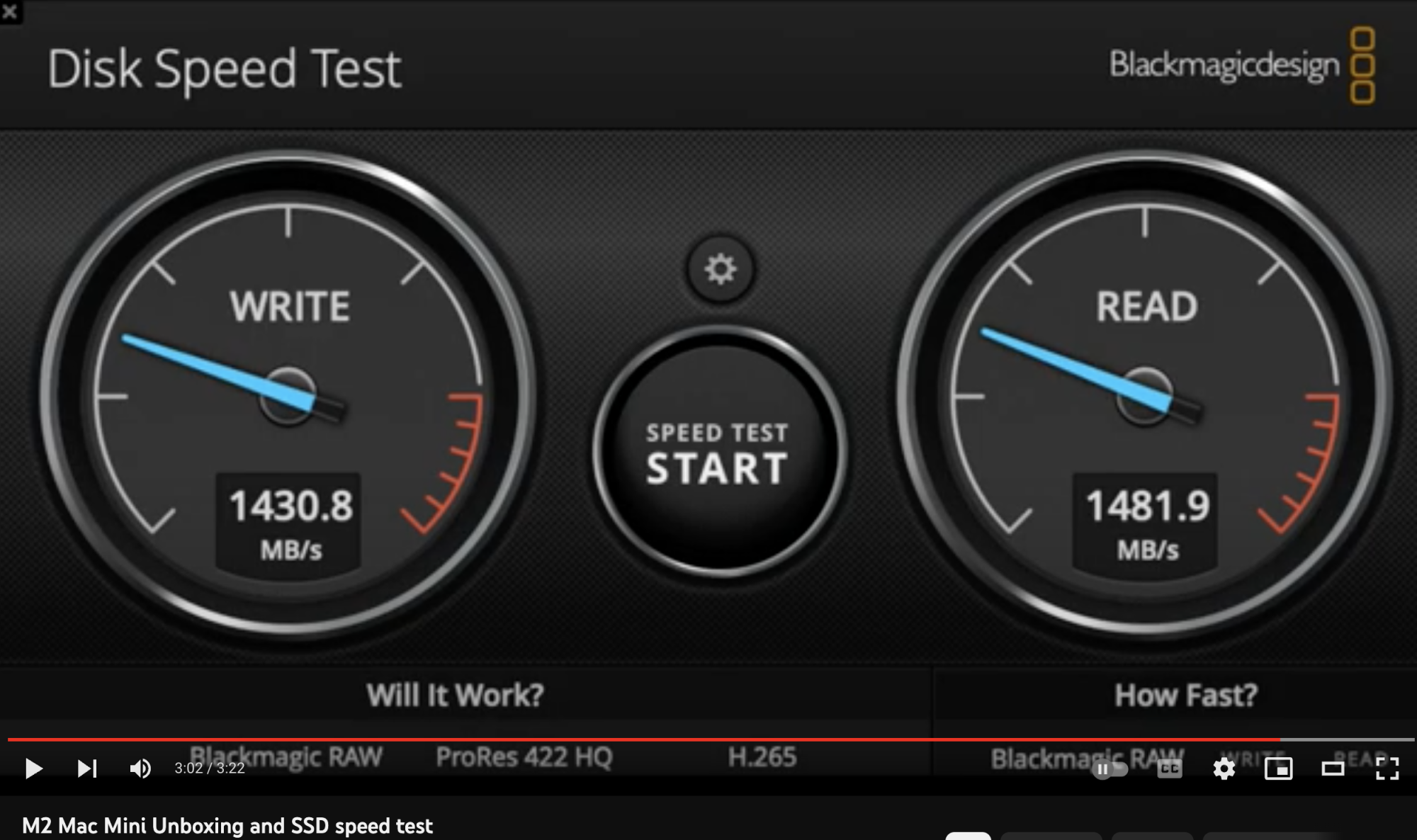Screen dimensions: 1417x840
Task: Mute the video volume
Action: point(140,768)
